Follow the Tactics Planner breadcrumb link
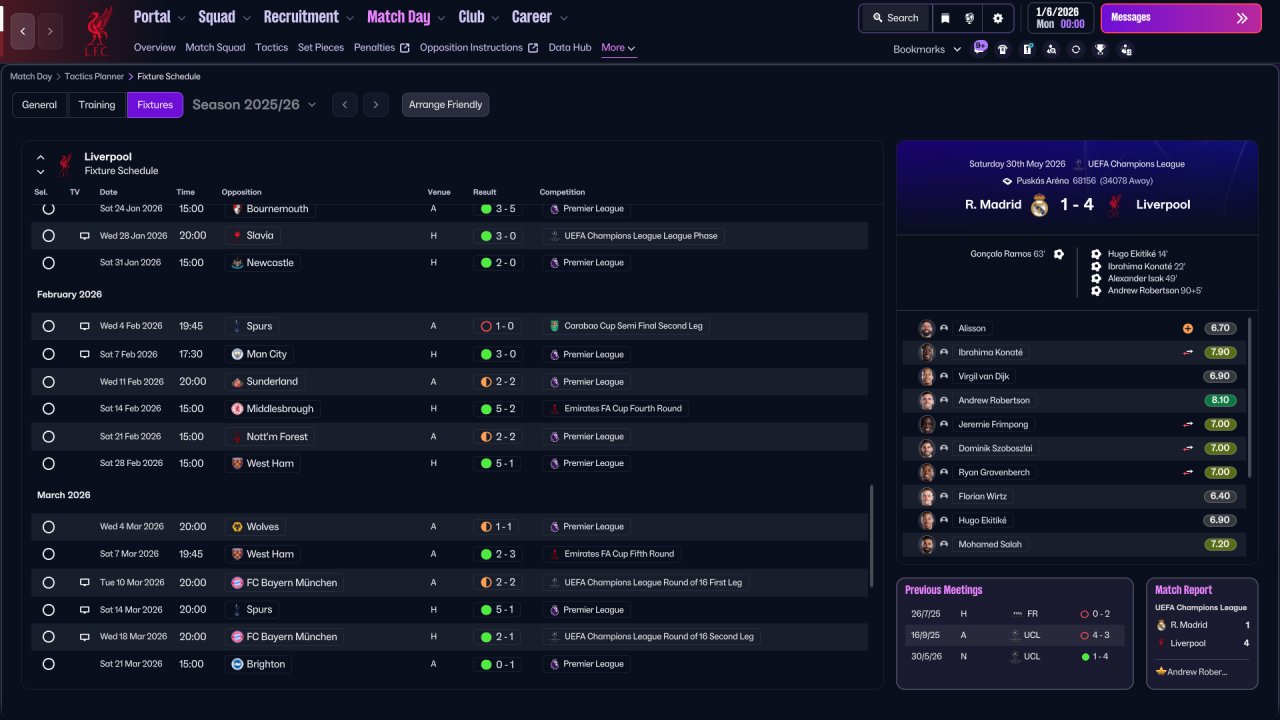Viewport: 1280px width, 720px height. 93,76
